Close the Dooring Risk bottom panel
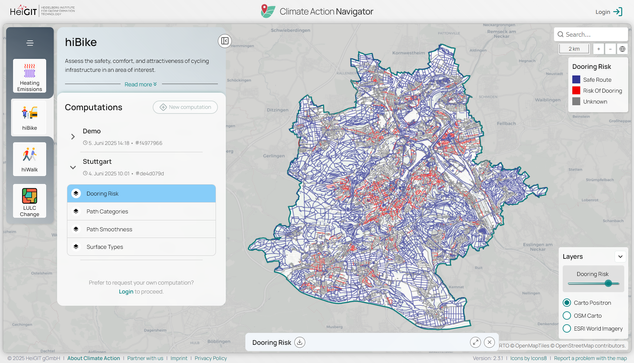The height and width of the screenshot is (363, 634). point(489,342)
